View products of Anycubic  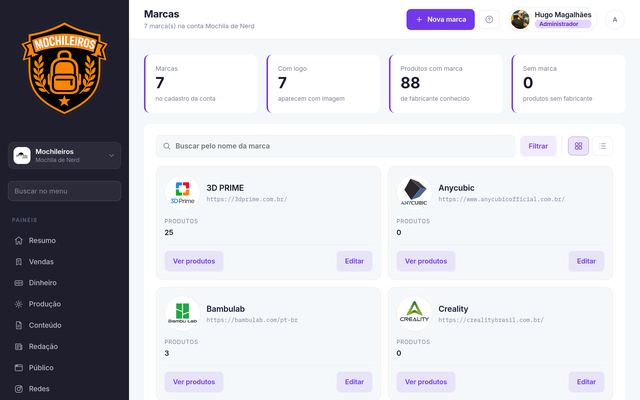(x=426, y=261)
